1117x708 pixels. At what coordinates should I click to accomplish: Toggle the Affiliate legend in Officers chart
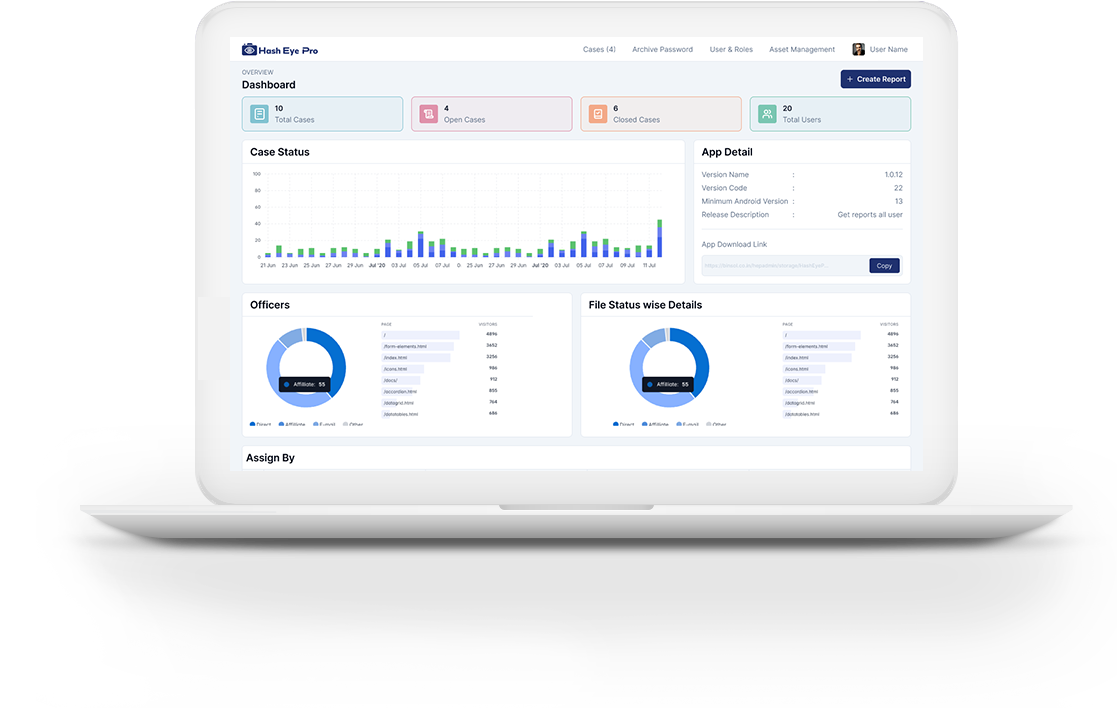(292, 425)
